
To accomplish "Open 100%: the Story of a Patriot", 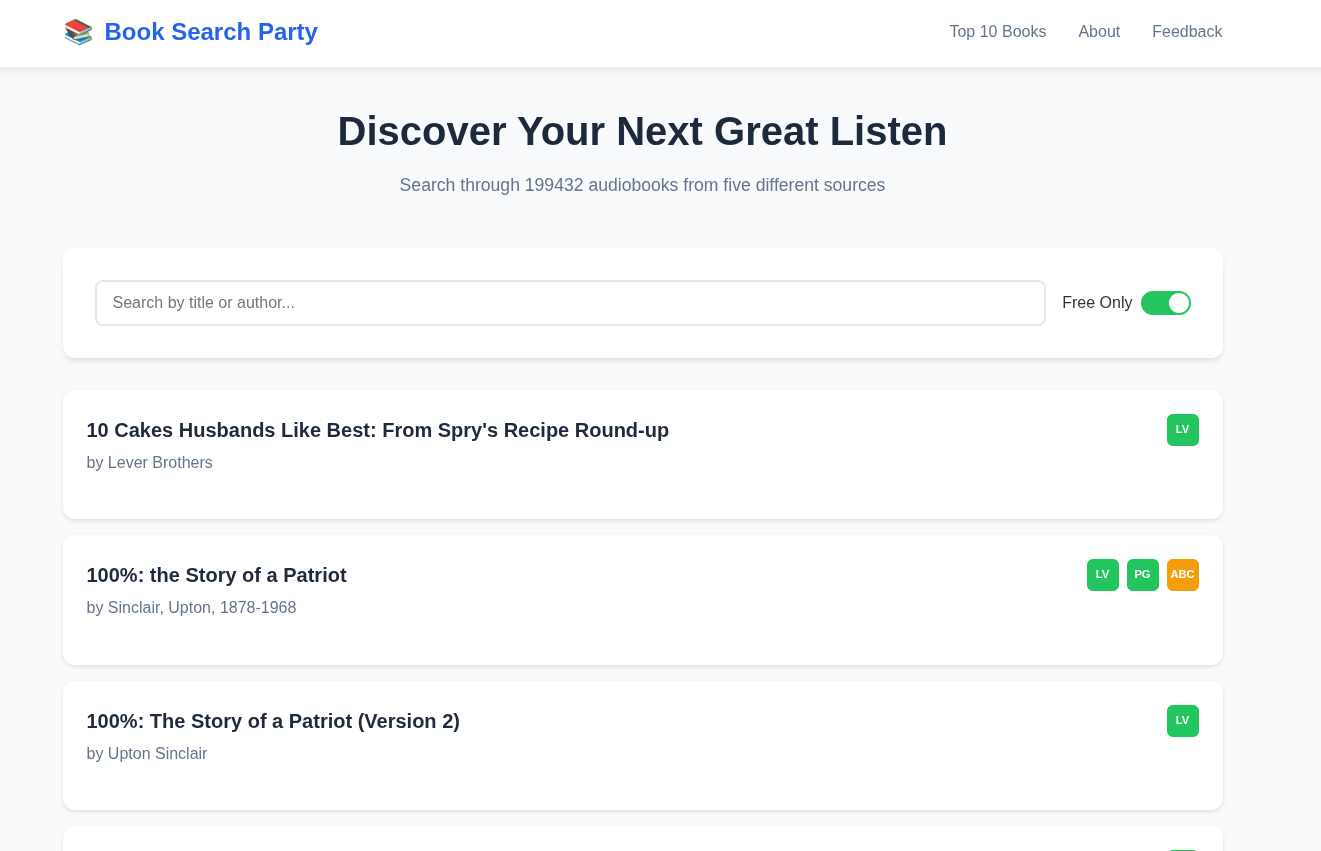I will coord(216,575).
